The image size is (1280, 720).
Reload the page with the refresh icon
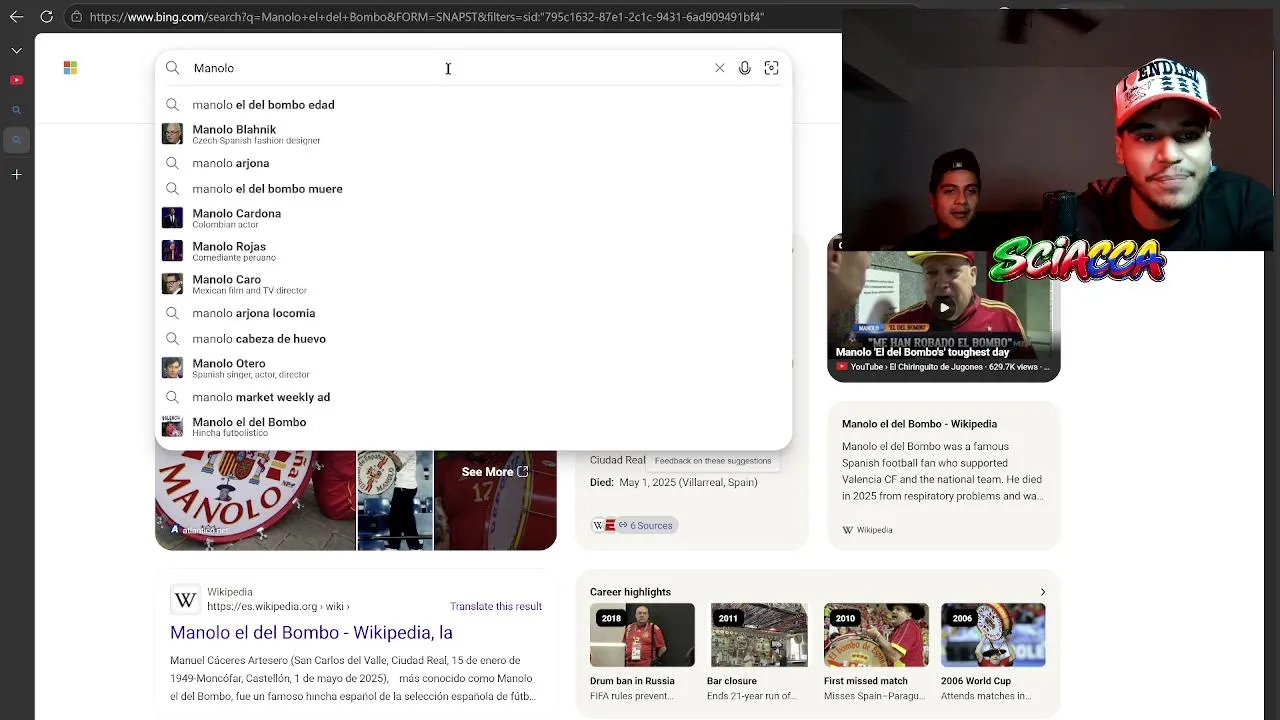pyautogui.click(x=47, y=17)
